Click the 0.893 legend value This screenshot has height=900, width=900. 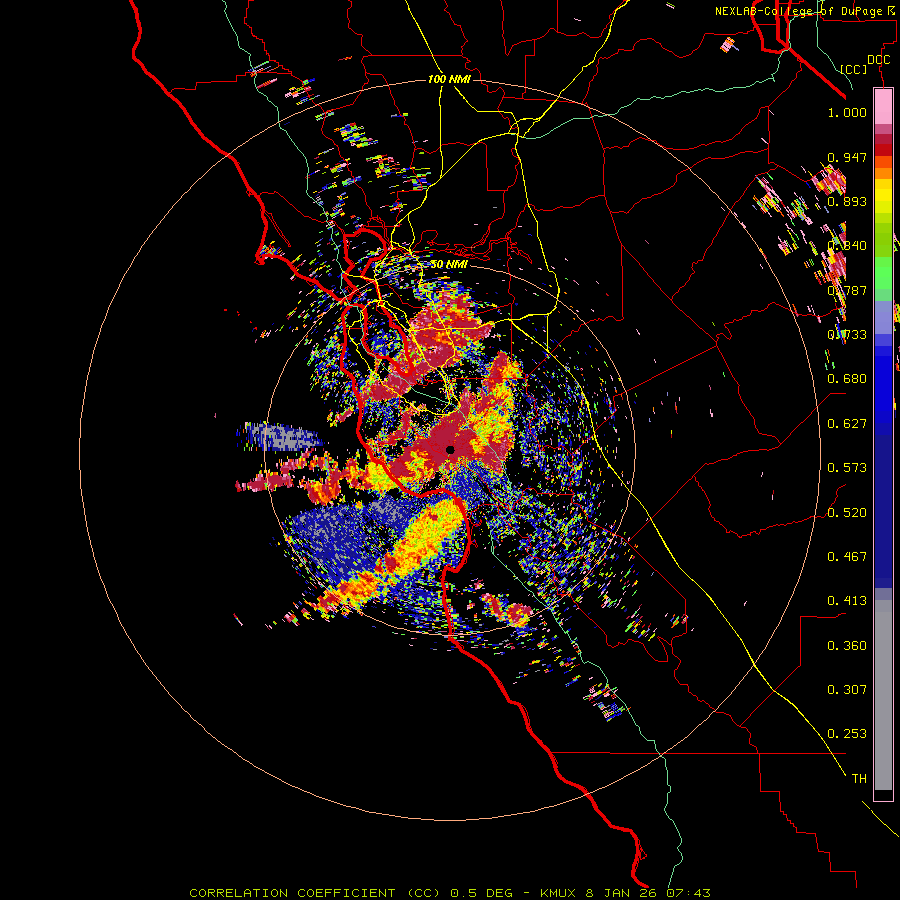pos(847,201)
